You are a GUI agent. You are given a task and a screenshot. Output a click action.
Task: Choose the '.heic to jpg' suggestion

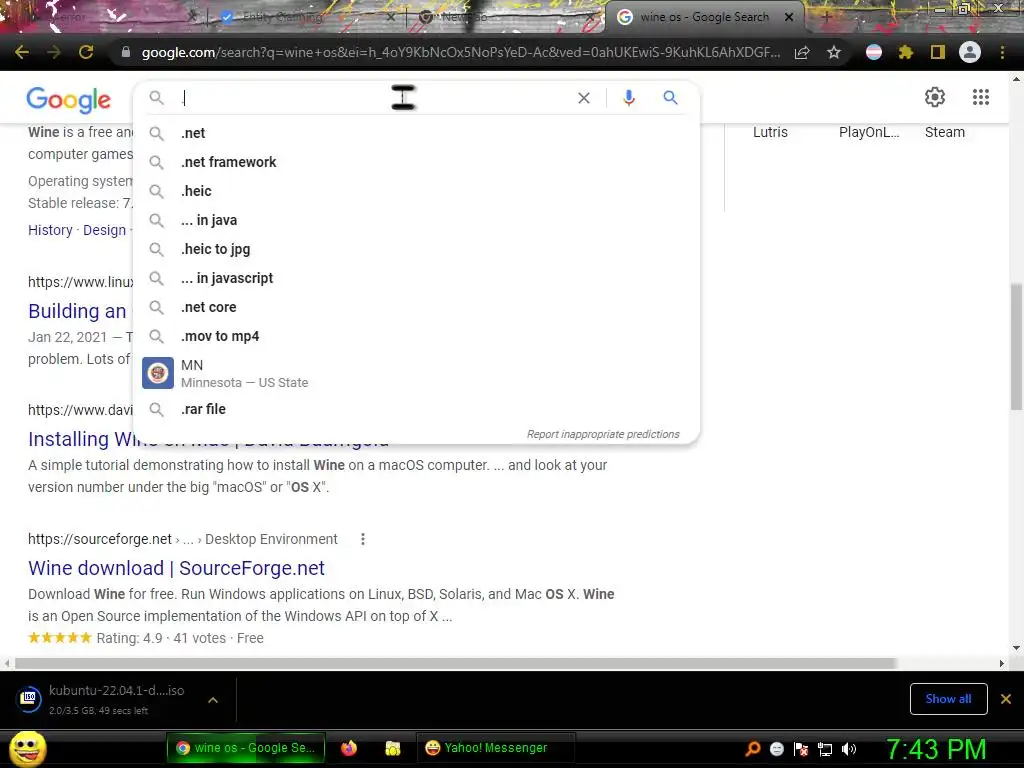click(x=416, y=249)
